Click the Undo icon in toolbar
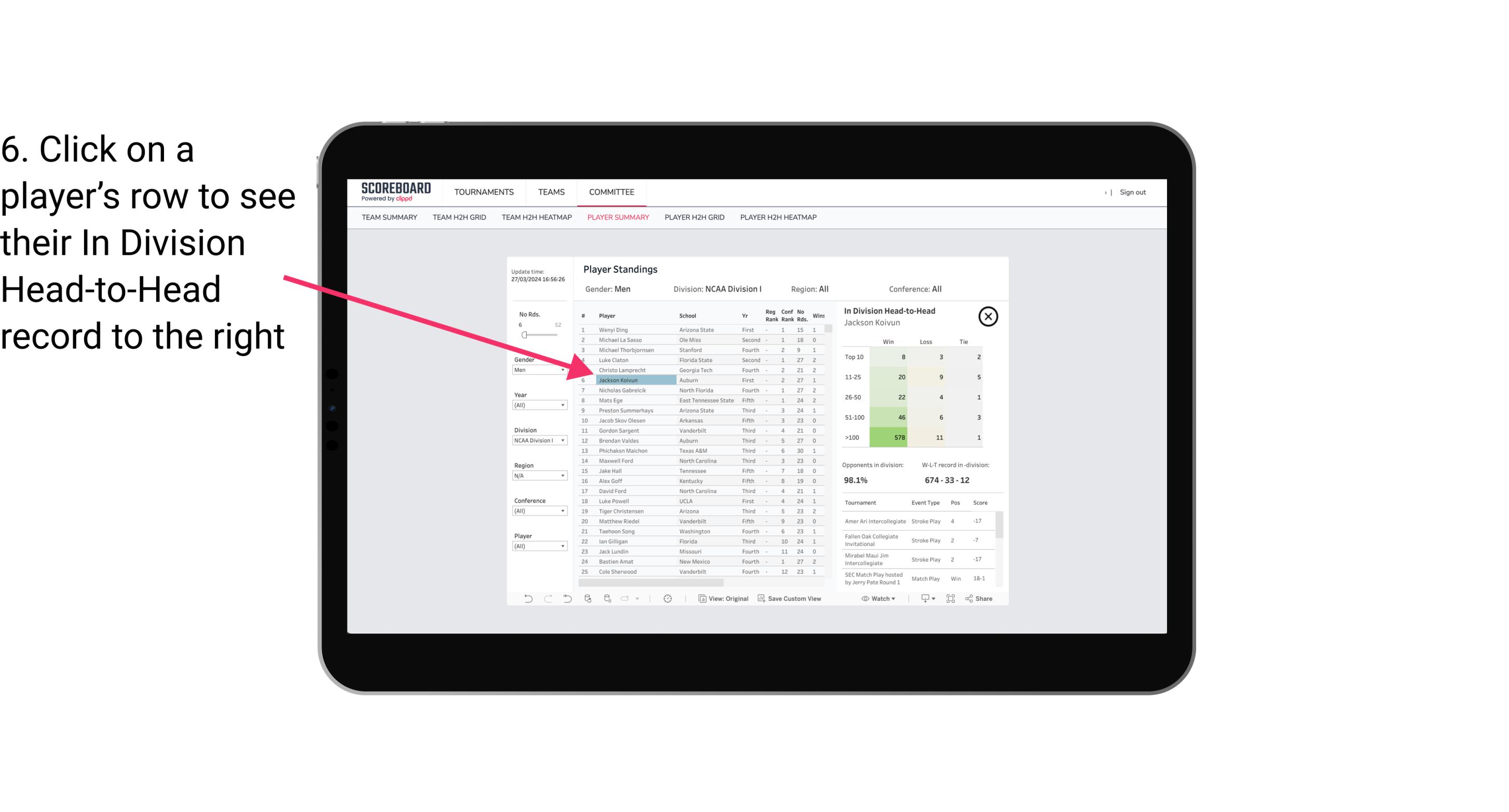 pos(527,599)
